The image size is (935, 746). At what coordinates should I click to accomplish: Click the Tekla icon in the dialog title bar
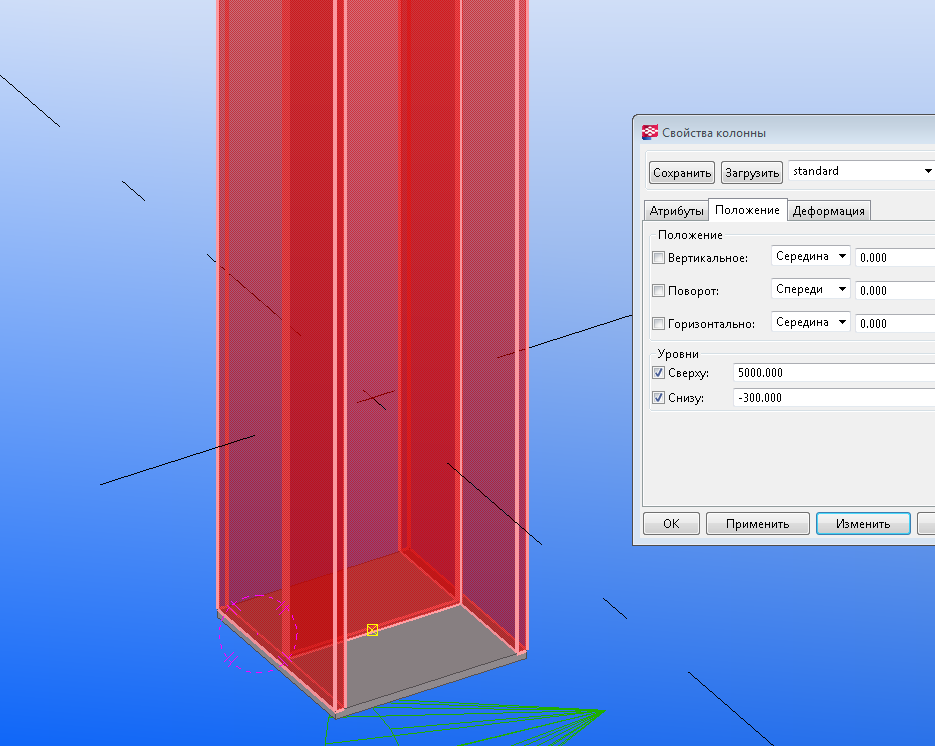pyautogui.click(x=650, y=133)
